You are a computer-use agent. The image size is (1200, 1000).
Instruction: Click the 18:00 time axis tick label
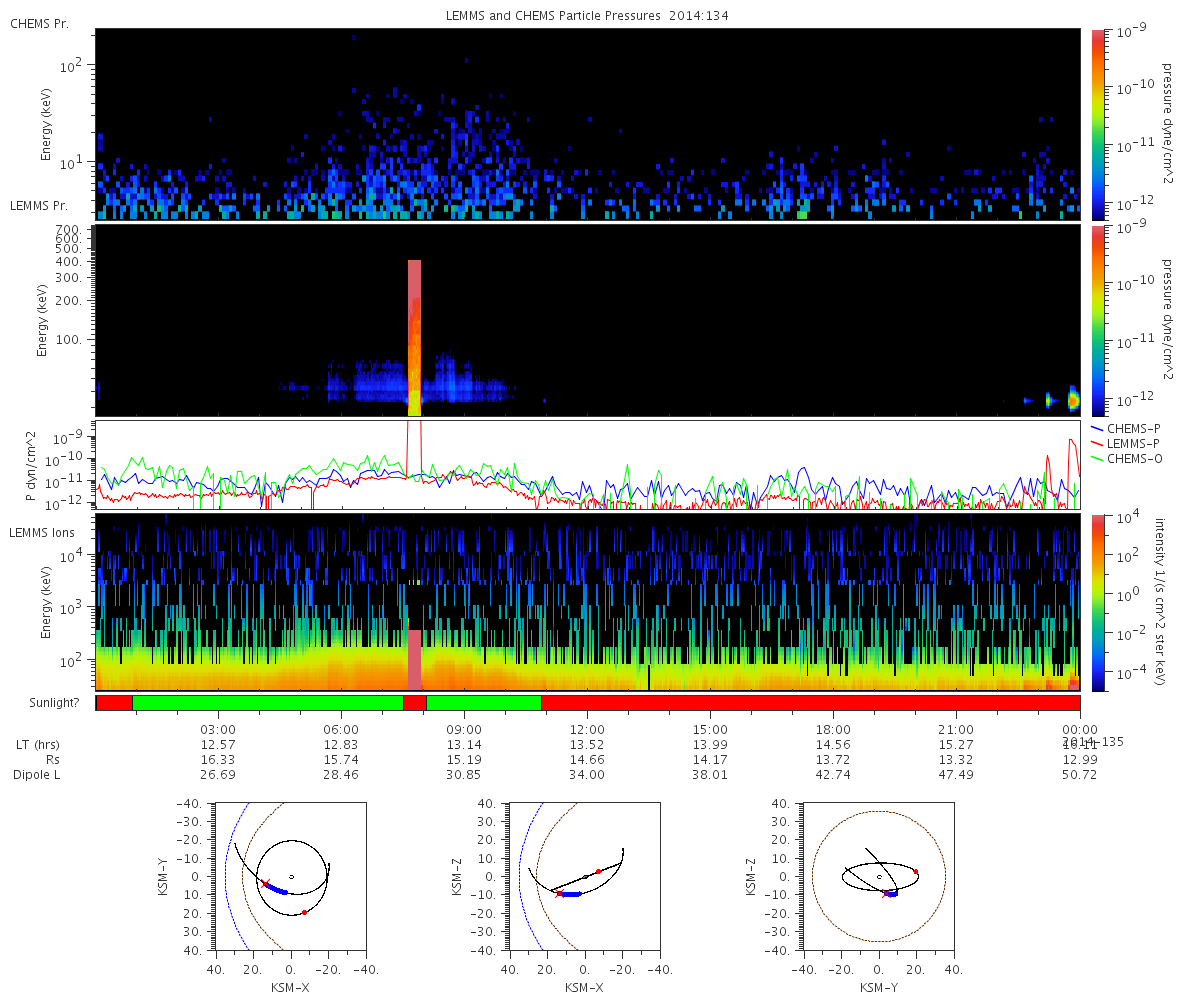coord(833,729)
